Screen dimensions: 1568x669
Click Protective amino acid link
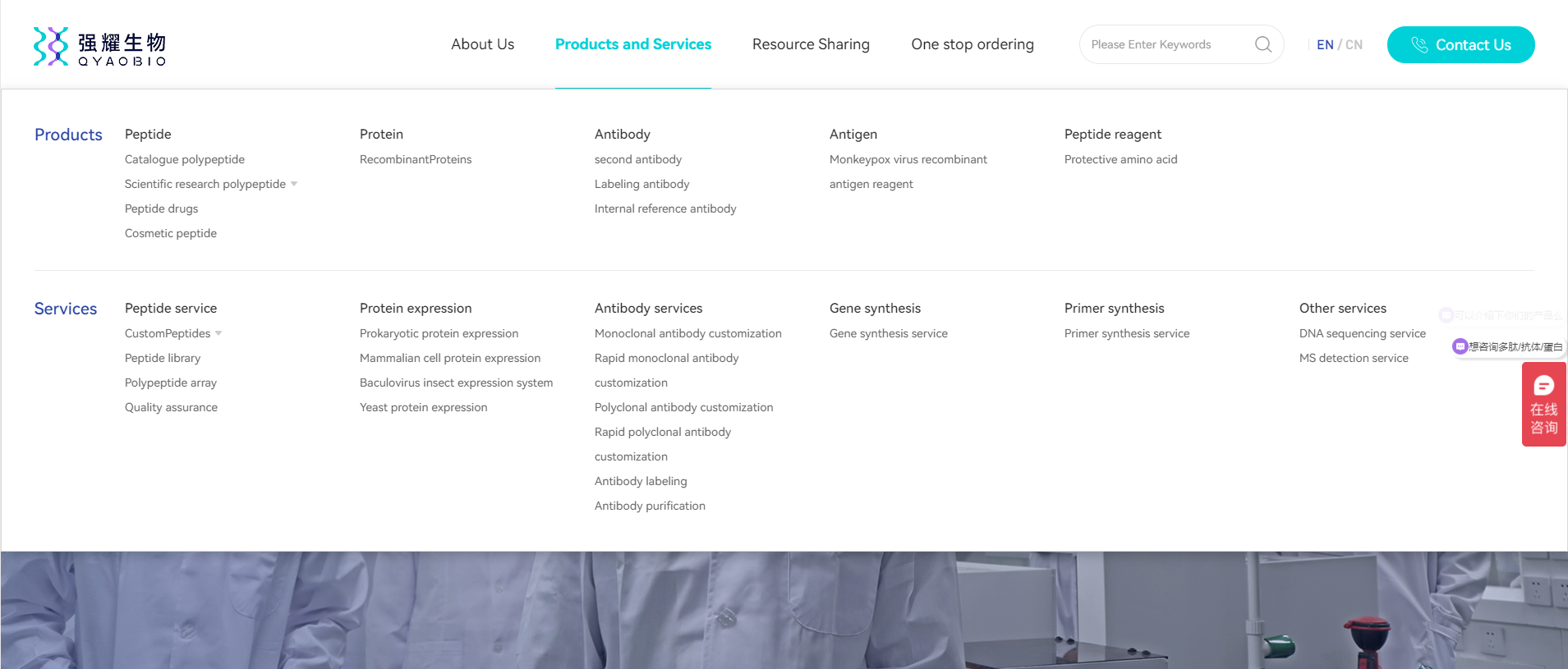1120,159
